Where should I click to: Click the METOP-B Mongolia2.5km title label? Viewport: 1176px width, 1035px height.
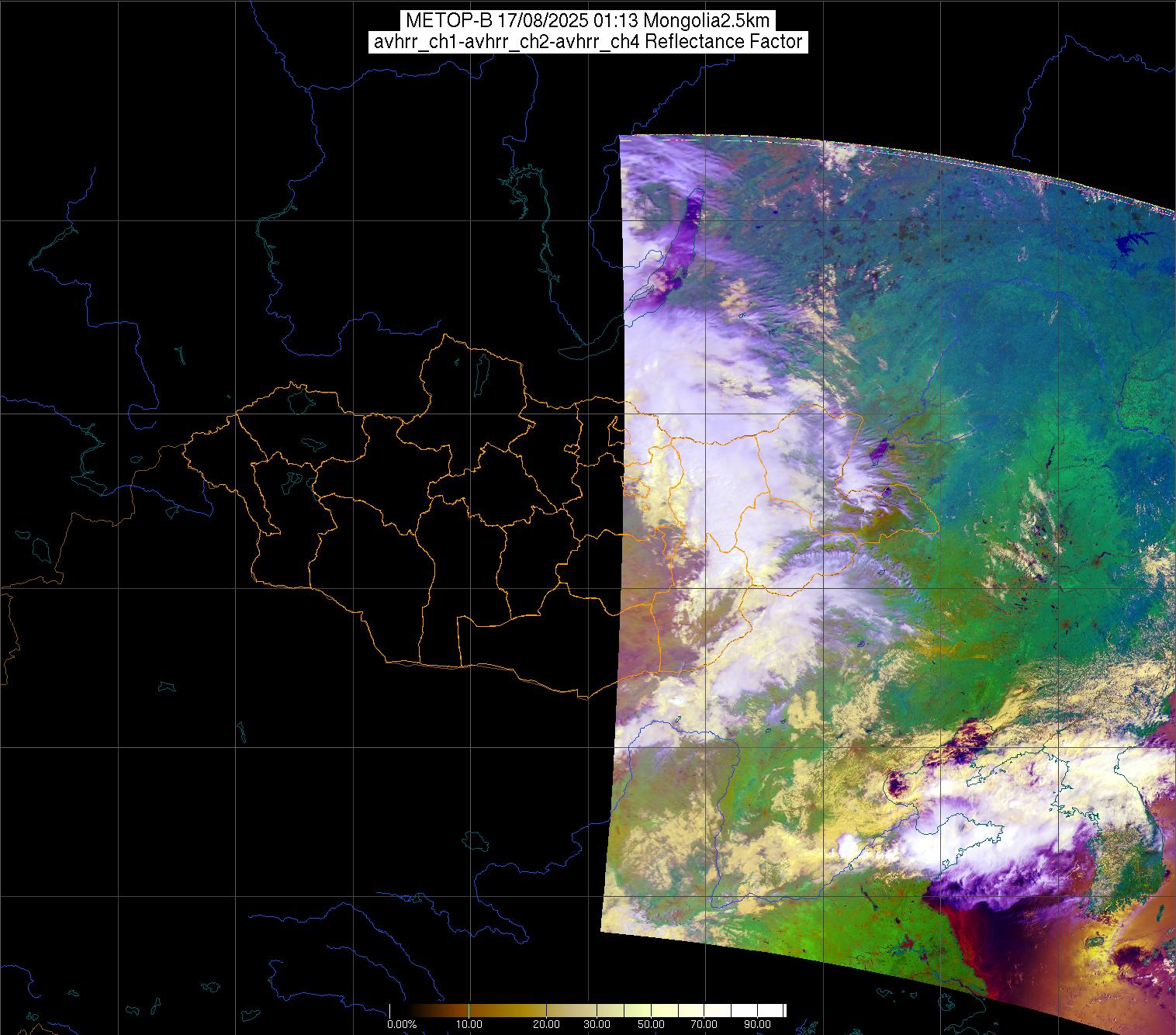[587, 20]
